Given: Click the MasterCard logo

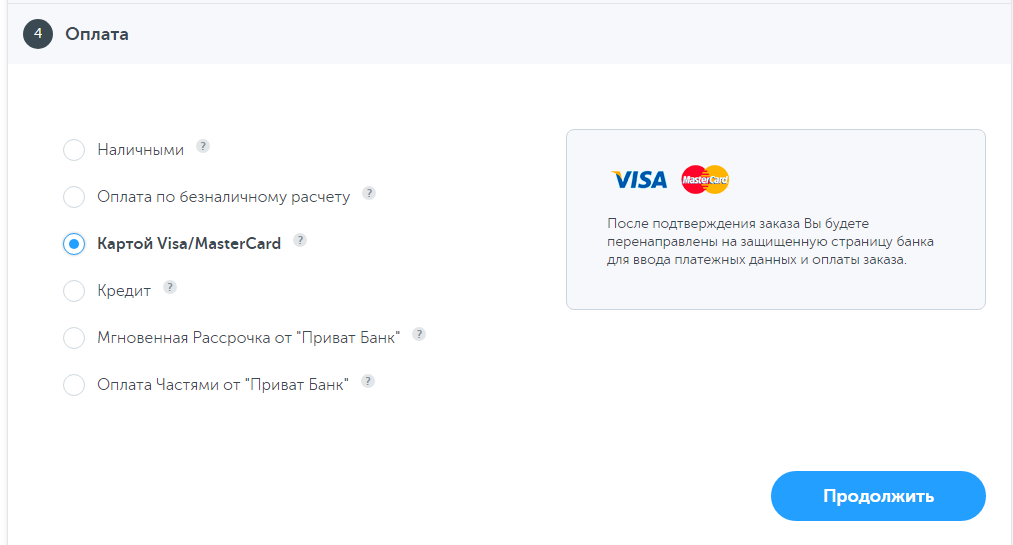Looking at the screenshot, I should pos(705,180).
